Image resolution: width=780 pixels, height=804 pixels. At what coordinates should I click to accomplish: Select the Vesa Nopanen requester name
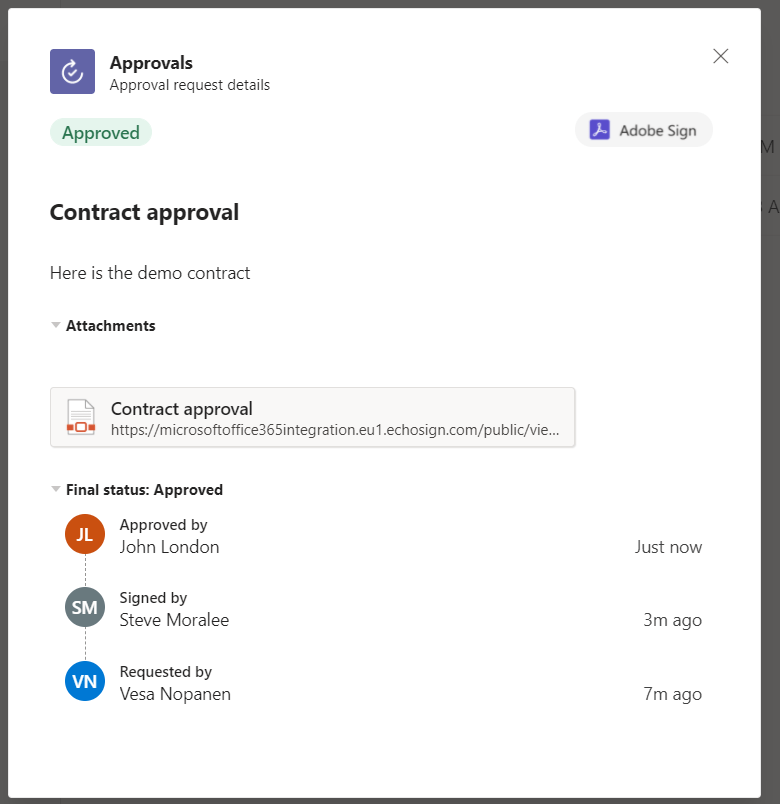tap(175, 694)
